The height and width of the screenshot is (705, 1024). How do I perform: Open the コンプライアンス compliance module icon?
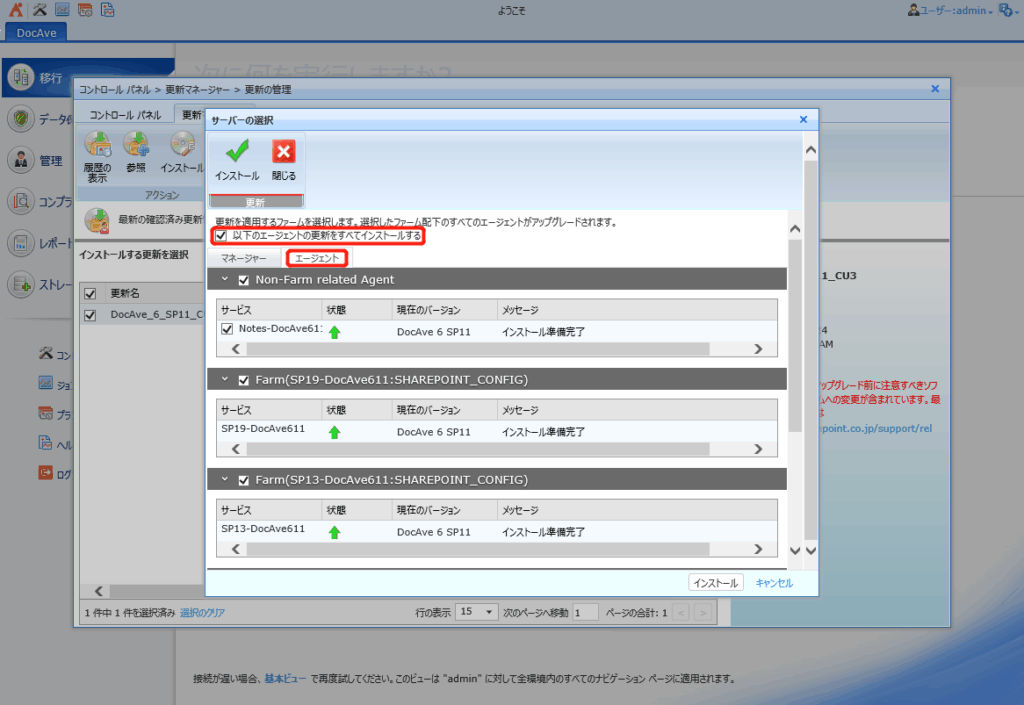(x=21, y=201)
